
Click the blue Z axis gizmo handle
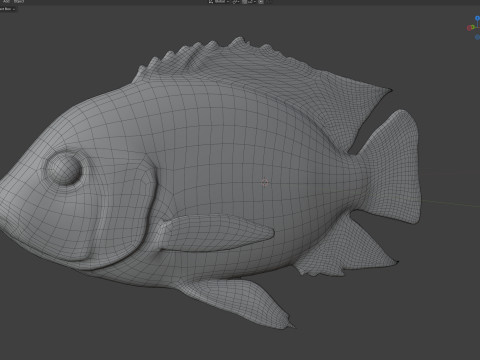478,18
